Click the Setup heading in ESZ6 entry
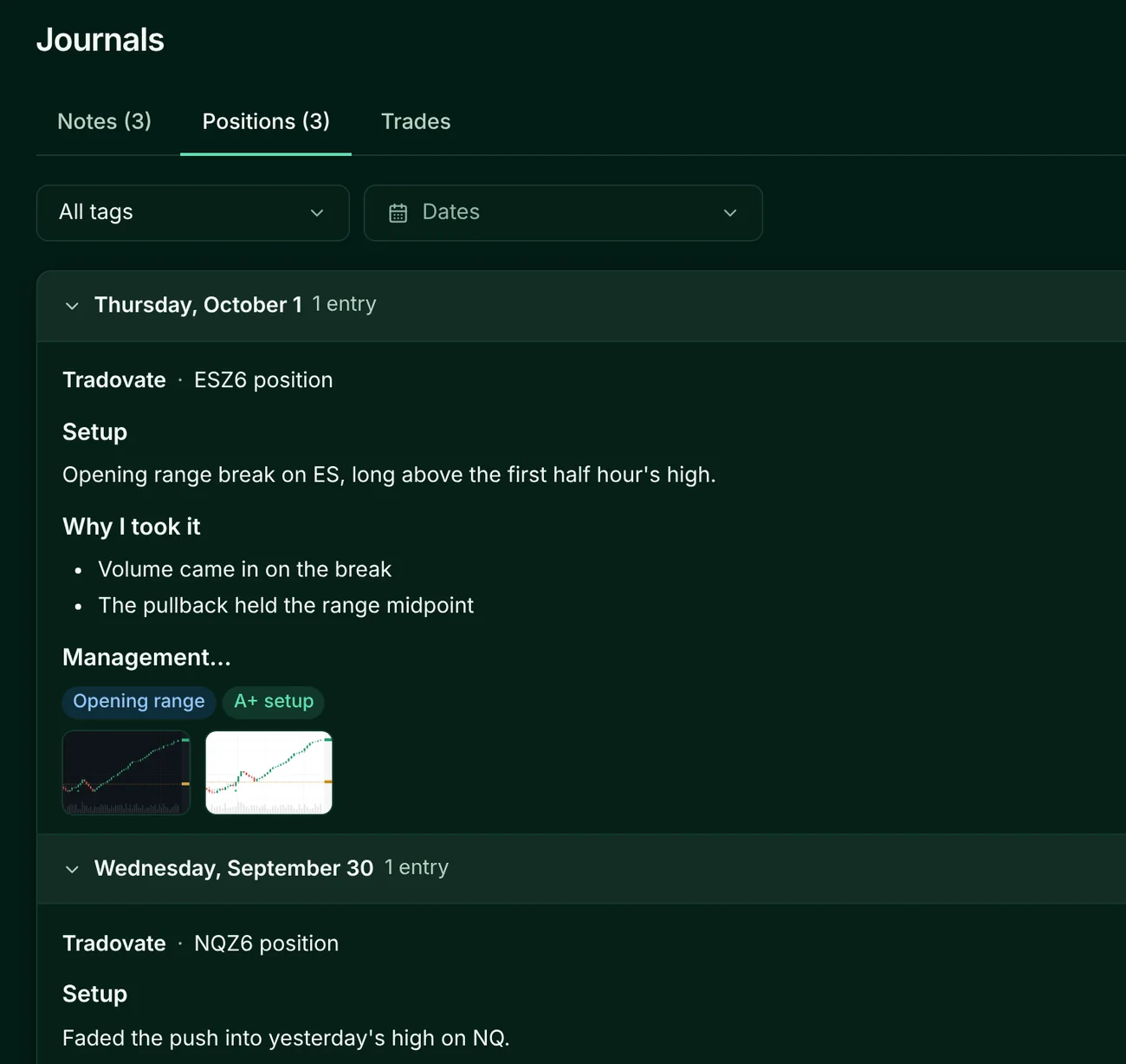1126x1064 pixels. click(x=95, y=432)
